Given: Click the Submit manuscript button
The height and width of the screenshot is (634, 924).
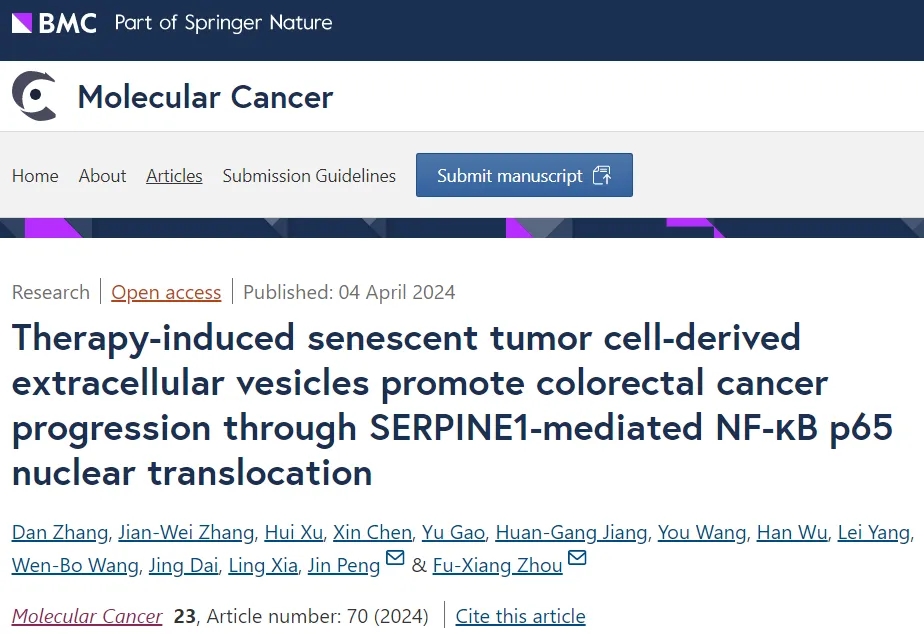Looking at the screenshot, I should [x=524, y=175].
